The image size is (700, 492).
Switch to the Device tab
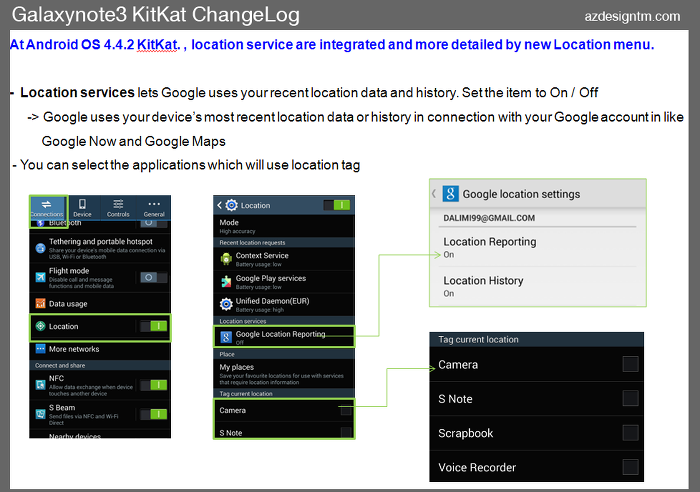(83, 208)
